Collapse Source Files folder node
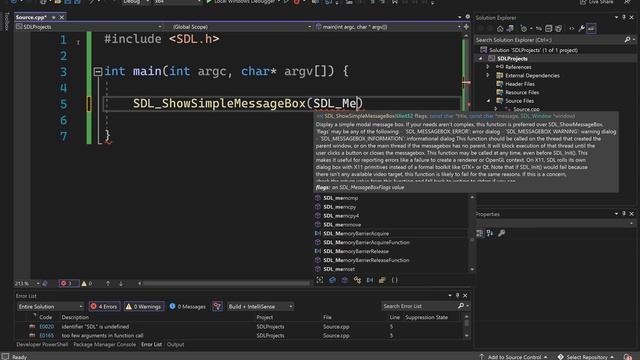 (x=488, y=100)
